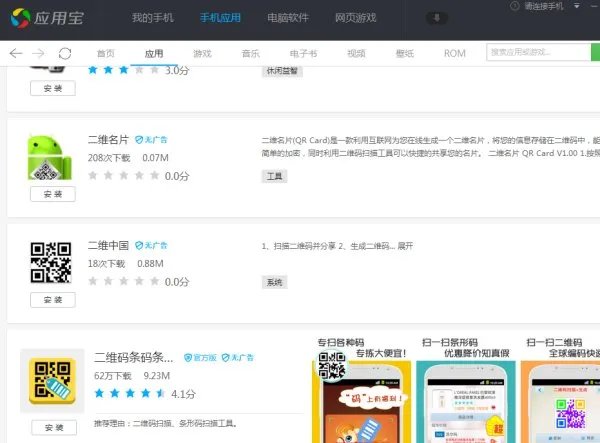Image resolution: width=600 pixels, height=443 pixels.
Task: Click the 208次下载 text
Action: [x=109, y=158]
